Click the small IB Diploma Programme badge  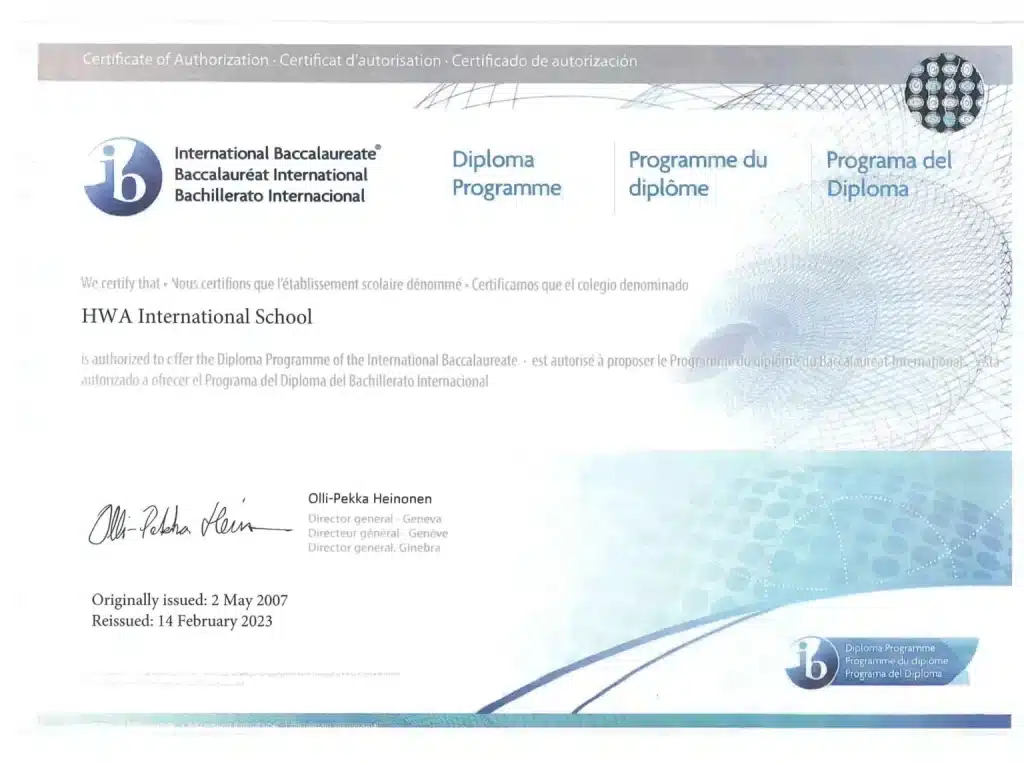pos(882,662)
